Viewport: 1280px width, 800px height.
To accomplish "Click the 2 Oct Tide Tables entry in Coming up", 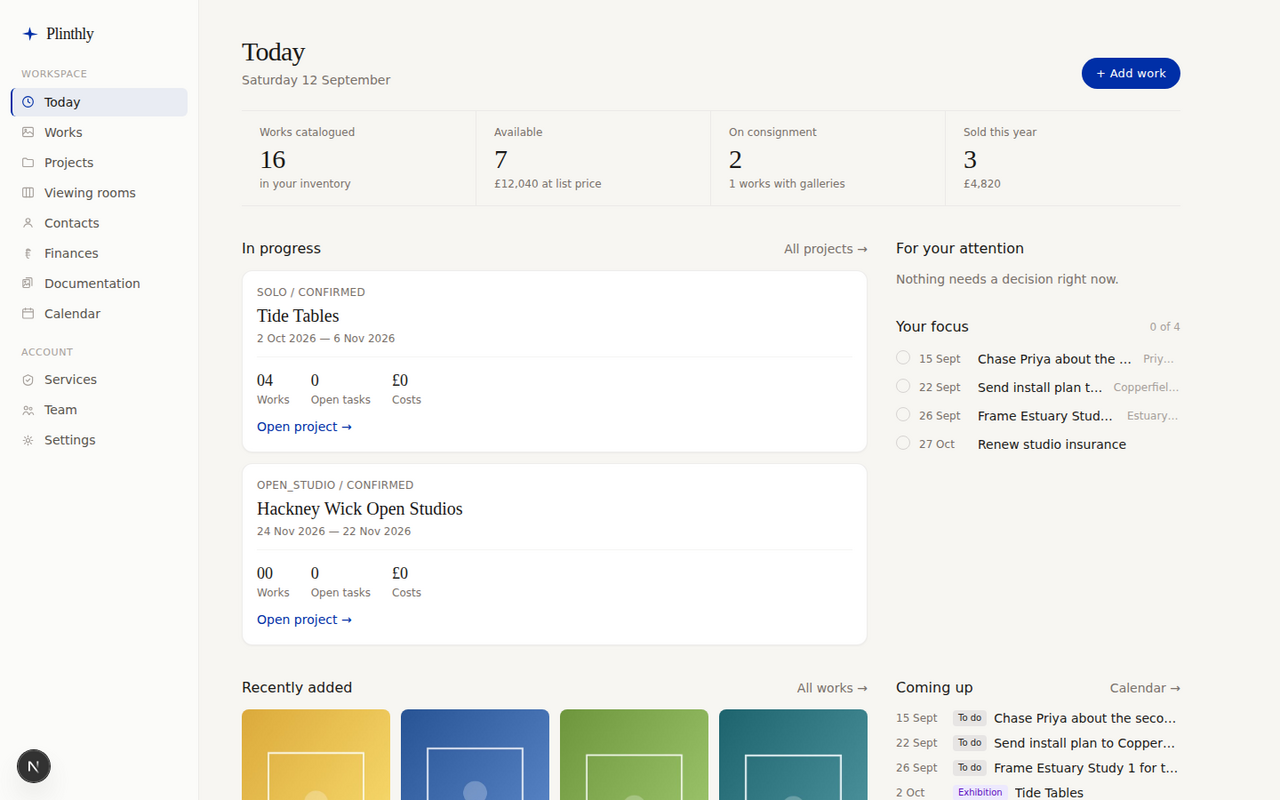I will [1038, 793].
